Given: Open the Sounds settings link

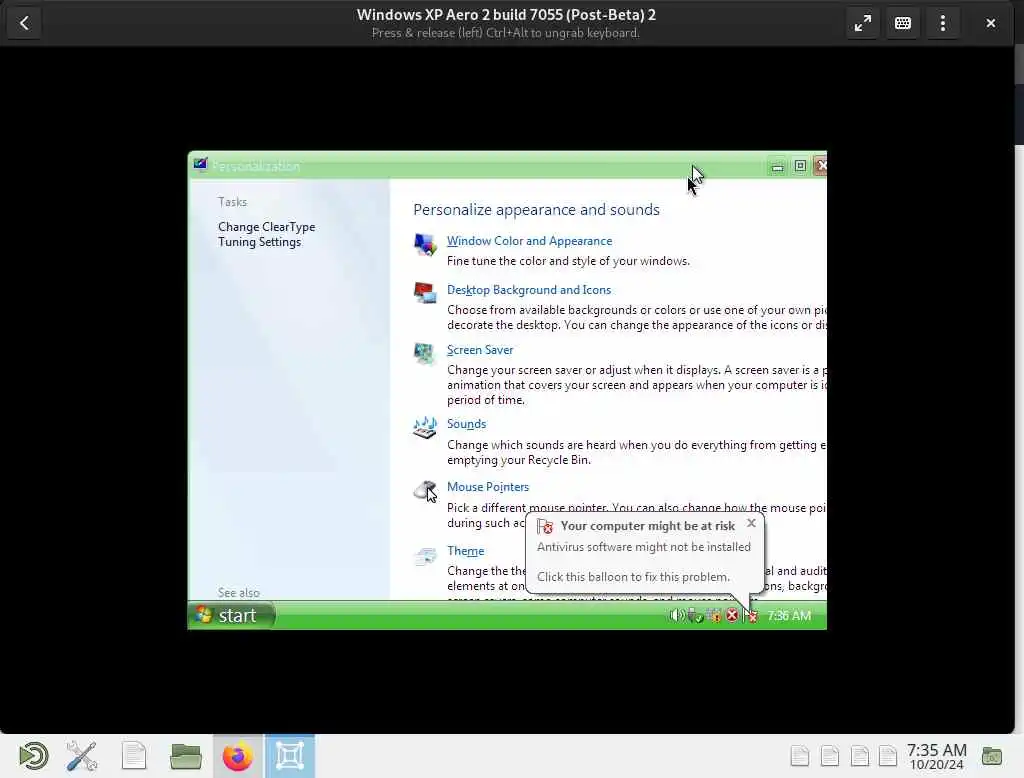Looking at the screenshot, I should point(466,424).
